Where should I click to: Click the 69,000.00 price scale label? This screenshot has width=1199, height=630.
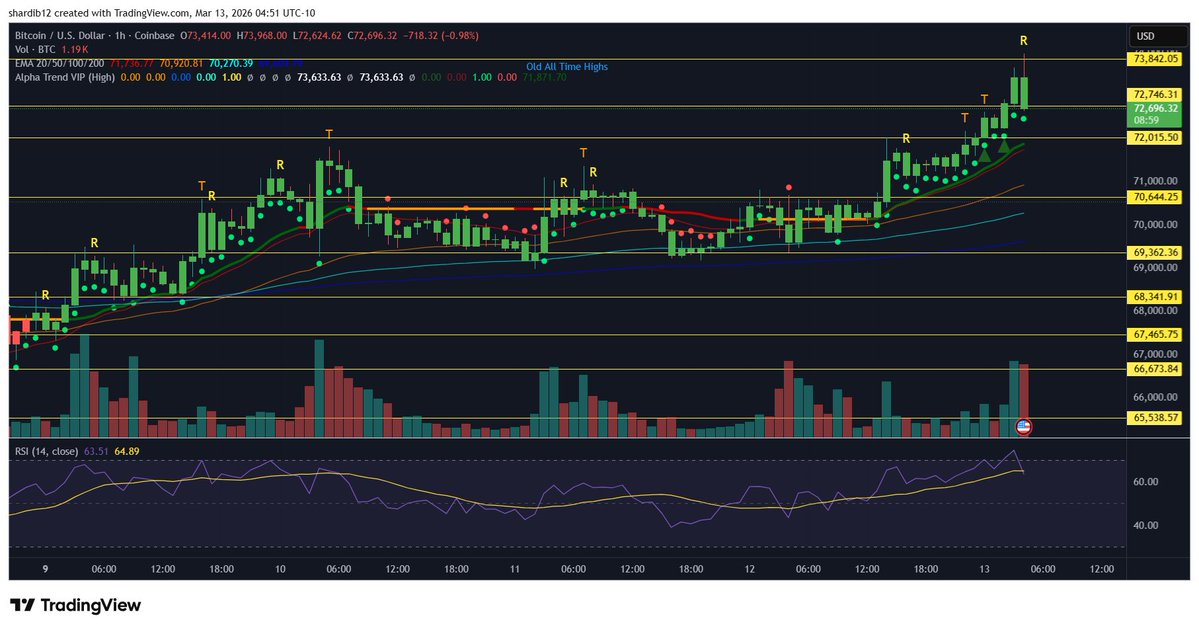click(1155, 268)
